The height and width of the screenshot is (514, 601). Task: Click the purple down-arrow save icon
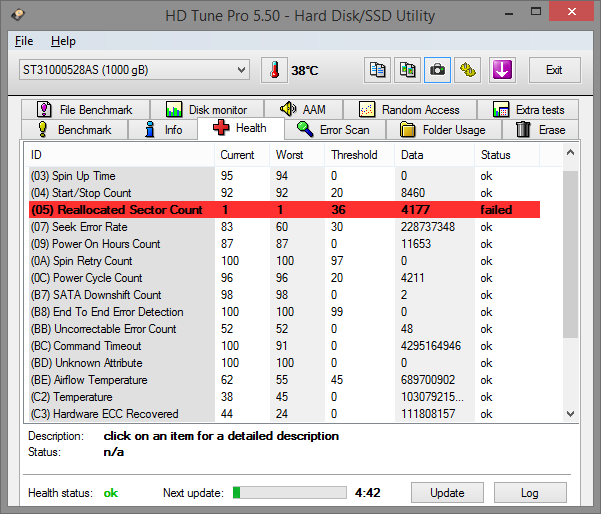(501, 70)
